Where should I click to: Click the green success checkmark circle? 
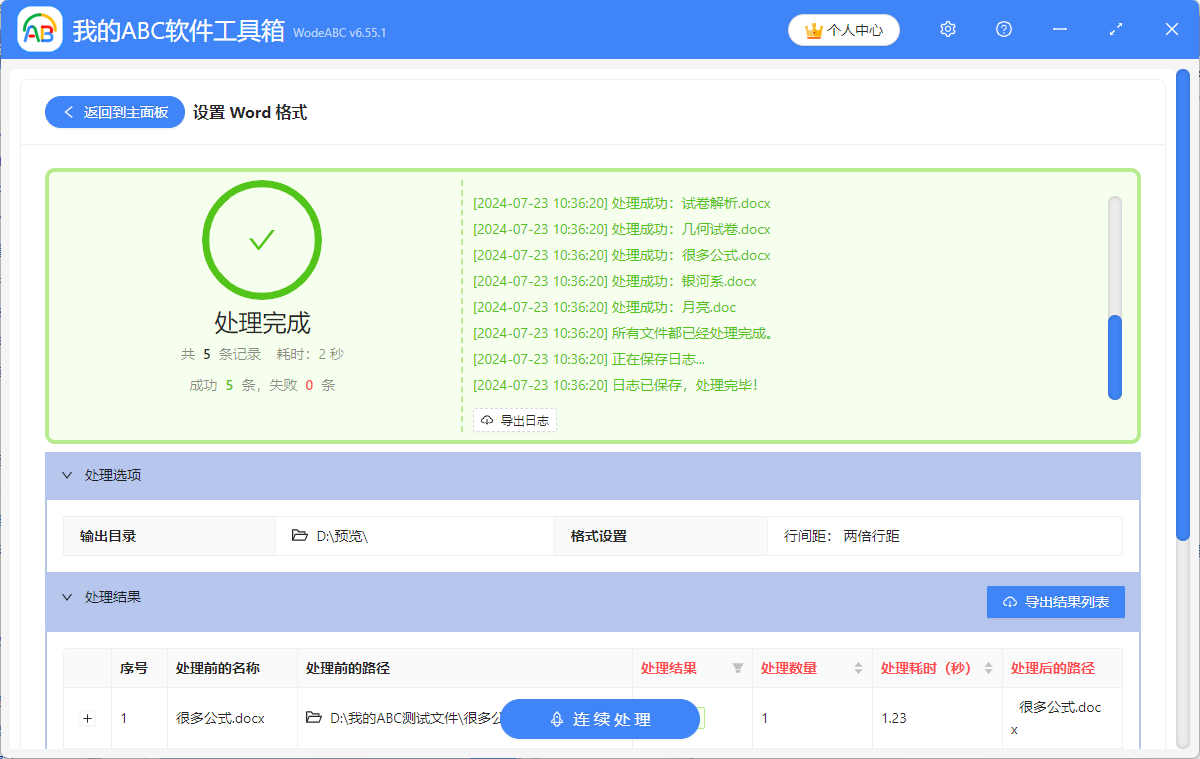pyautogui.click(x=261, y=239)
